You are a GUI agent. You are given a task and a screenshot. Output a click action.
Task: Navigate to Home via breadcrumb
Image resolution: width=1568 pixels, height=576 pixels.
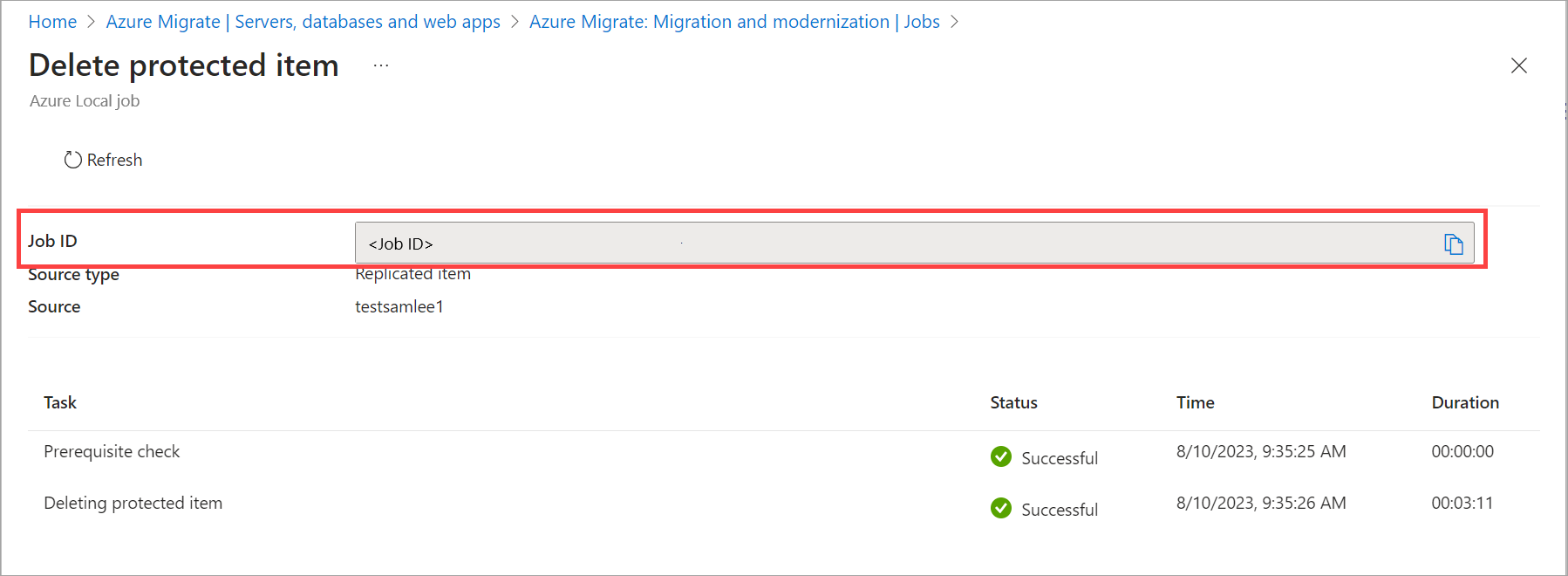pos(52,21)
